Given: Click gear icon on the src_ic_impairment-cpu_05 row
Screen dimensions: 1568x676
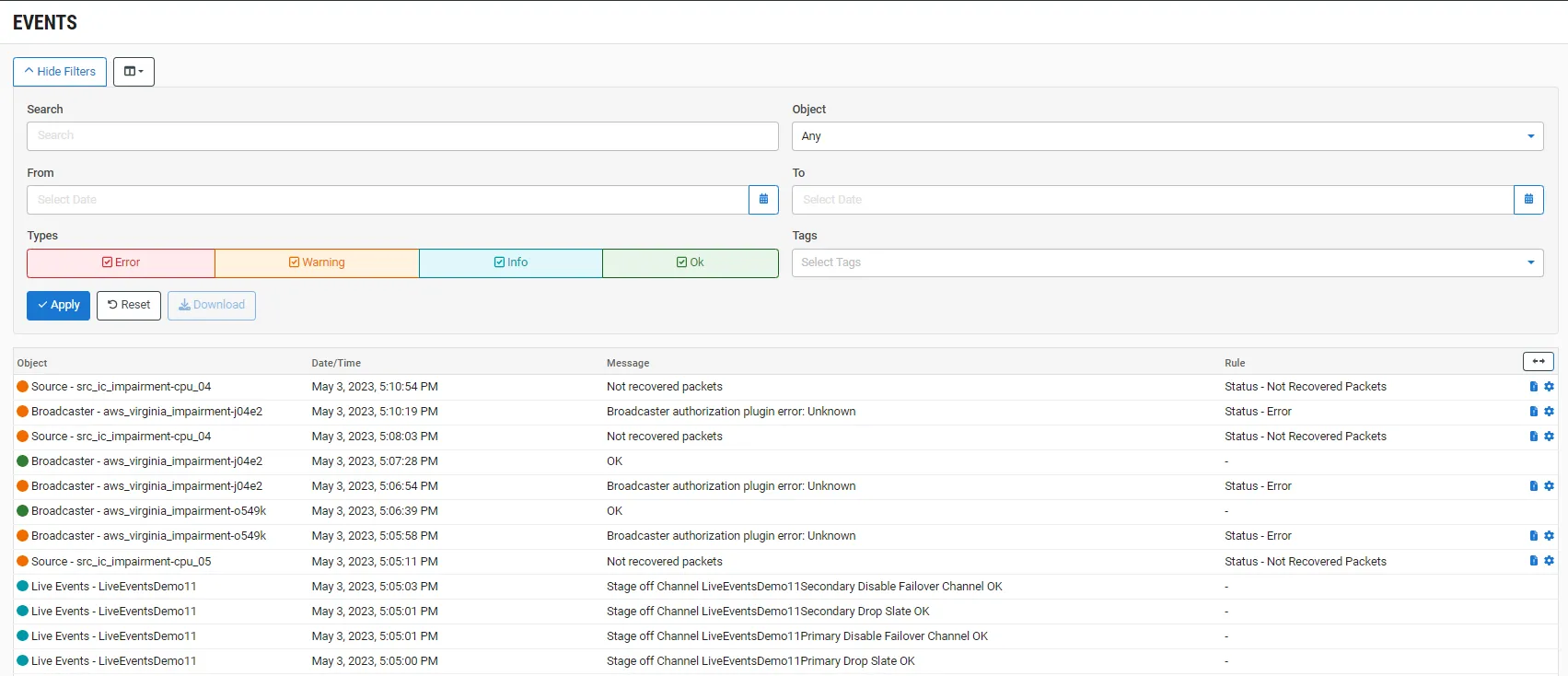Looking at the screenshot, I should click(x=1549, y=561).
